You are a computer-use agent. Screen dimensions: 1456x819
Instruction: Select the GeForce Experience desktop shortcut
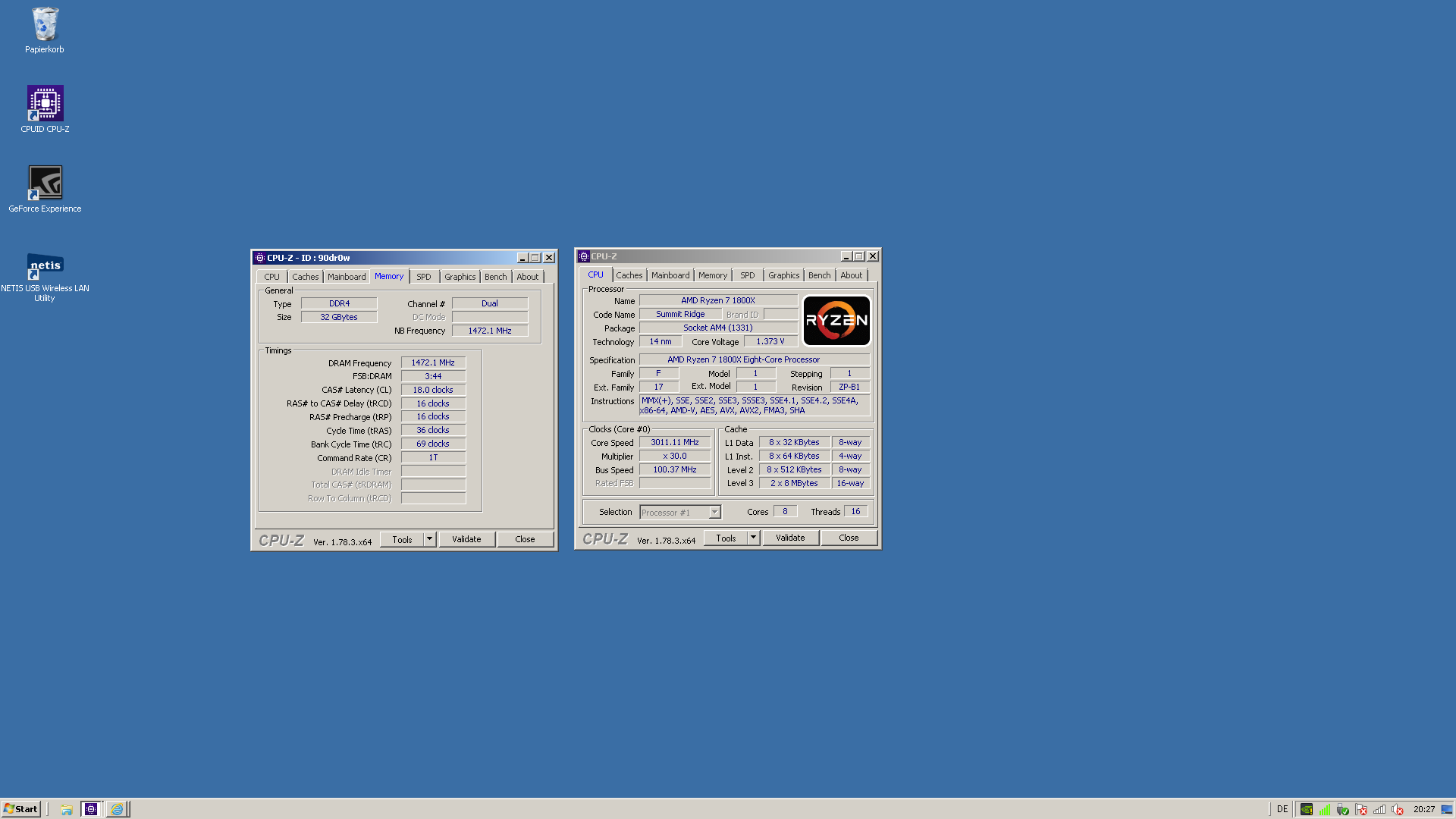pyautogui.click(x=45, y=190)
